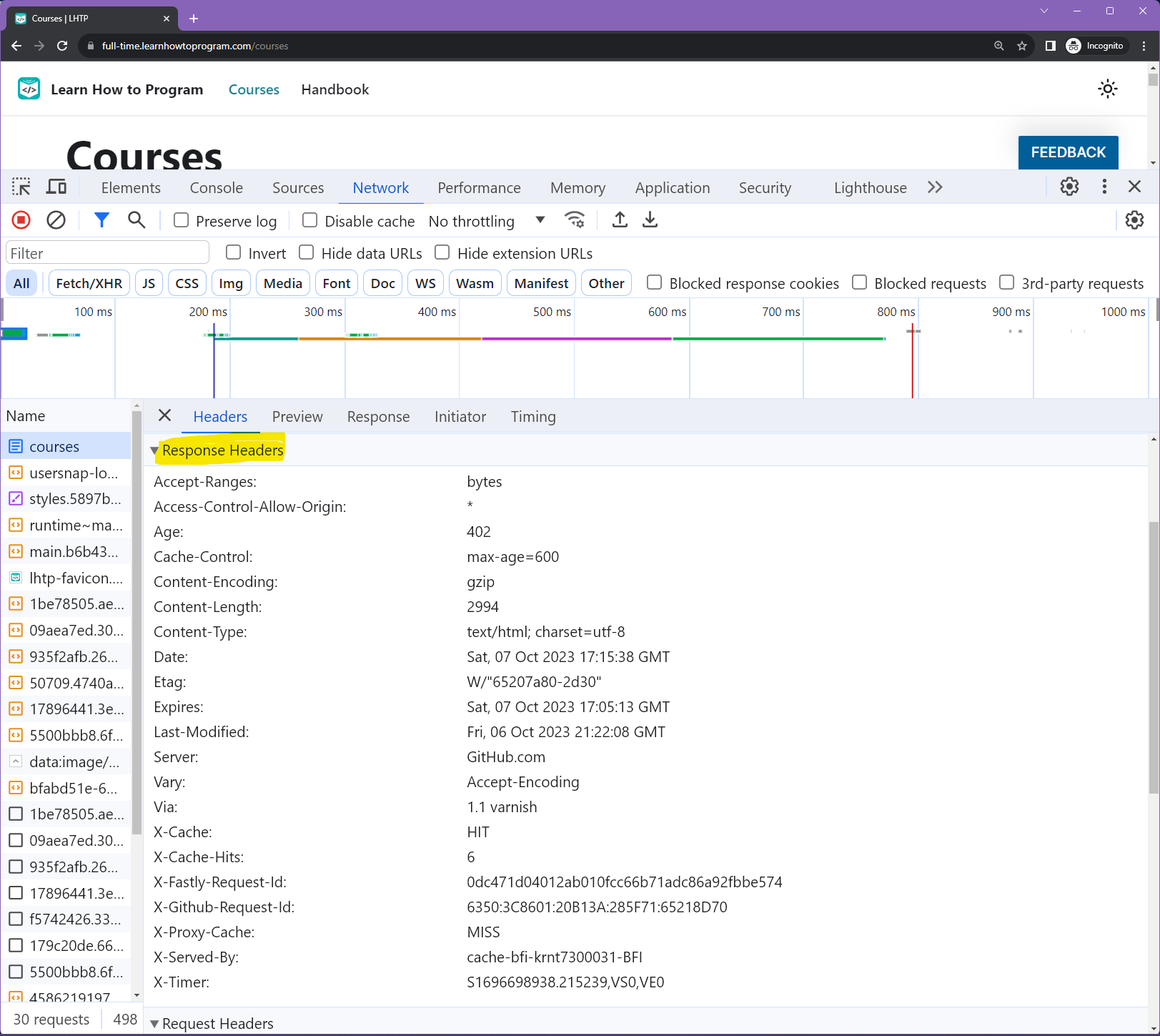Viewport: 1160px width, 1036px height.
Task: Click the FEEDBACK button
Action: pos(1068,152)
